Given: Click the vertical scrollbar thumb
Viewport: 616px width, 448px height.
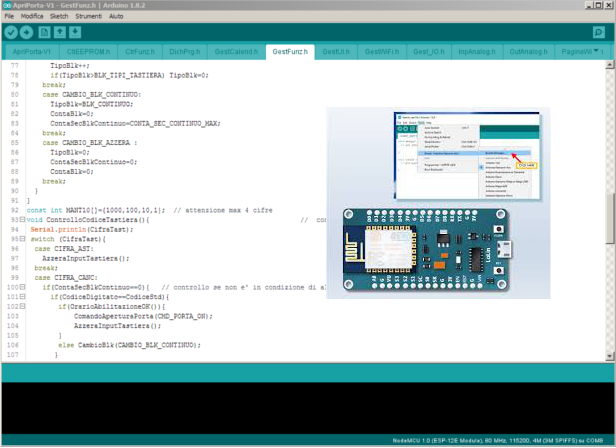Looking at the screenshot, I should point(610,219).
